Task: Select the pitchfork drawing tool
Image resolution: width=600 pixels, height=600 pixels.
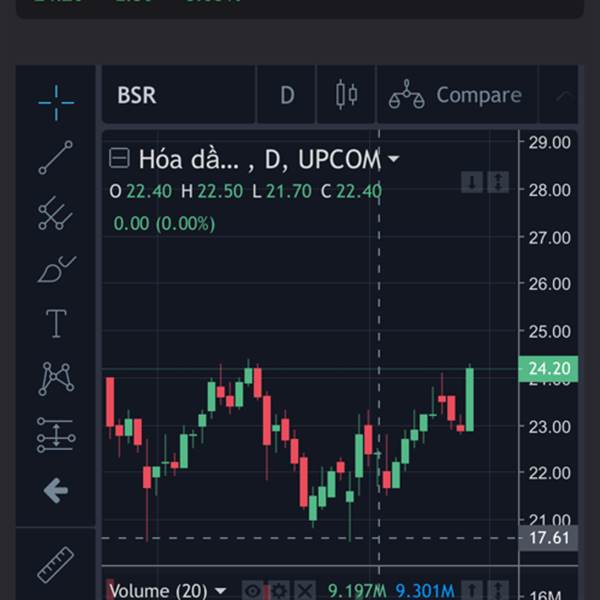Action: [x=56, y=213]
